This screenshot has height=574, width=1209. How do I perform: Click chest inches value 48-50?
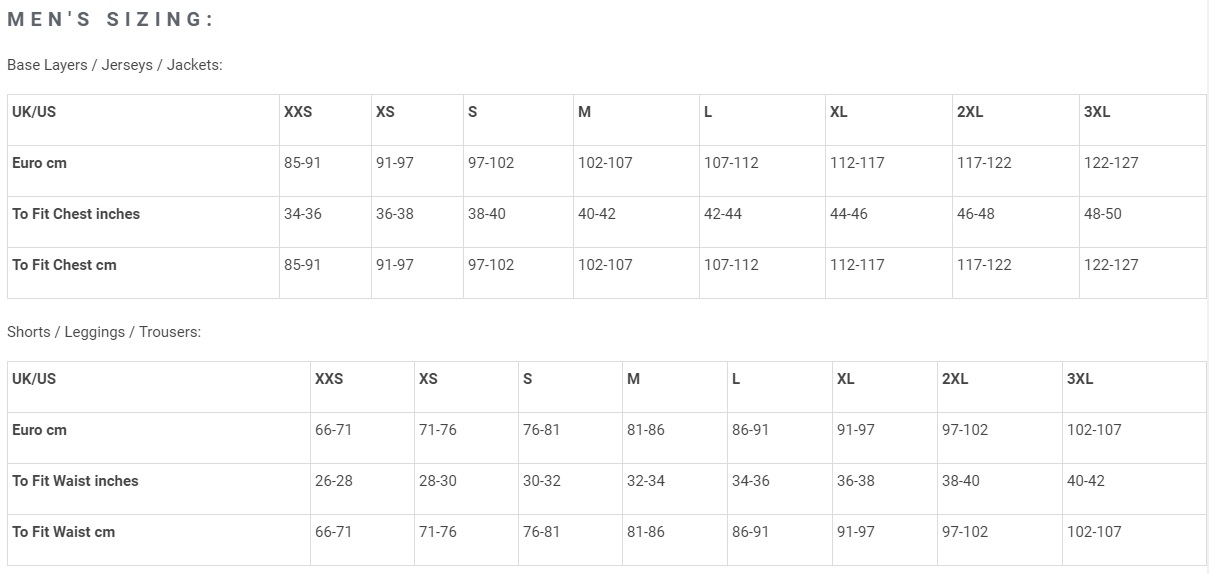pyautogui.click(x=1103, y=214)
